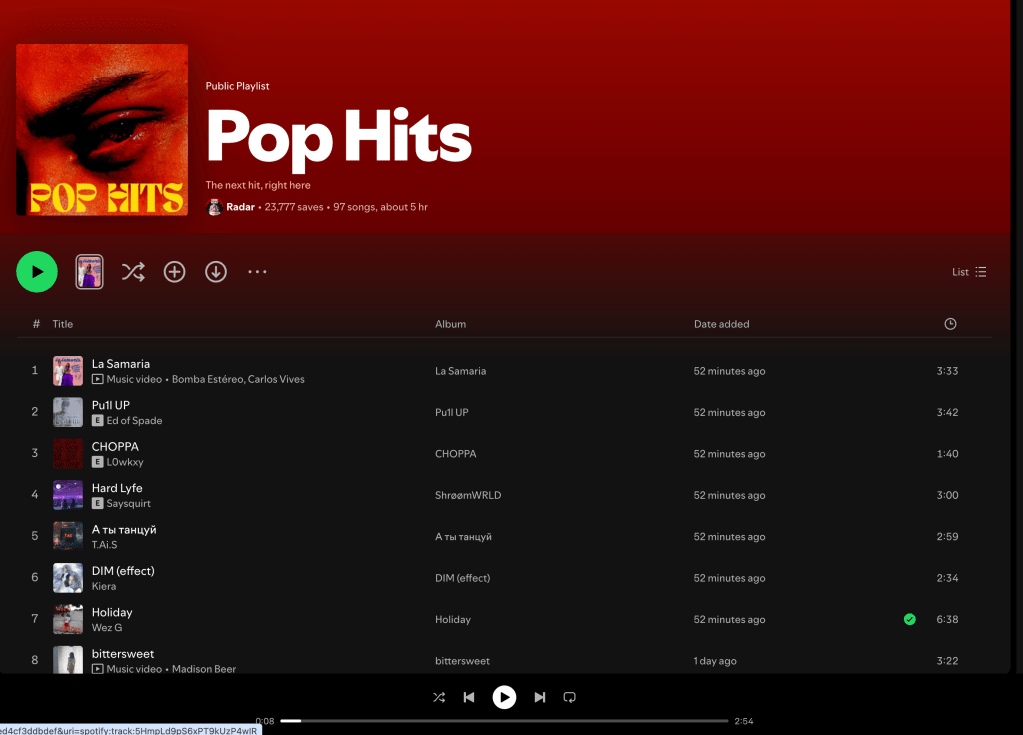Select track Holiday title
Image resolution: width=1023 pixels, height=735 pixels.
coord(112,612)
